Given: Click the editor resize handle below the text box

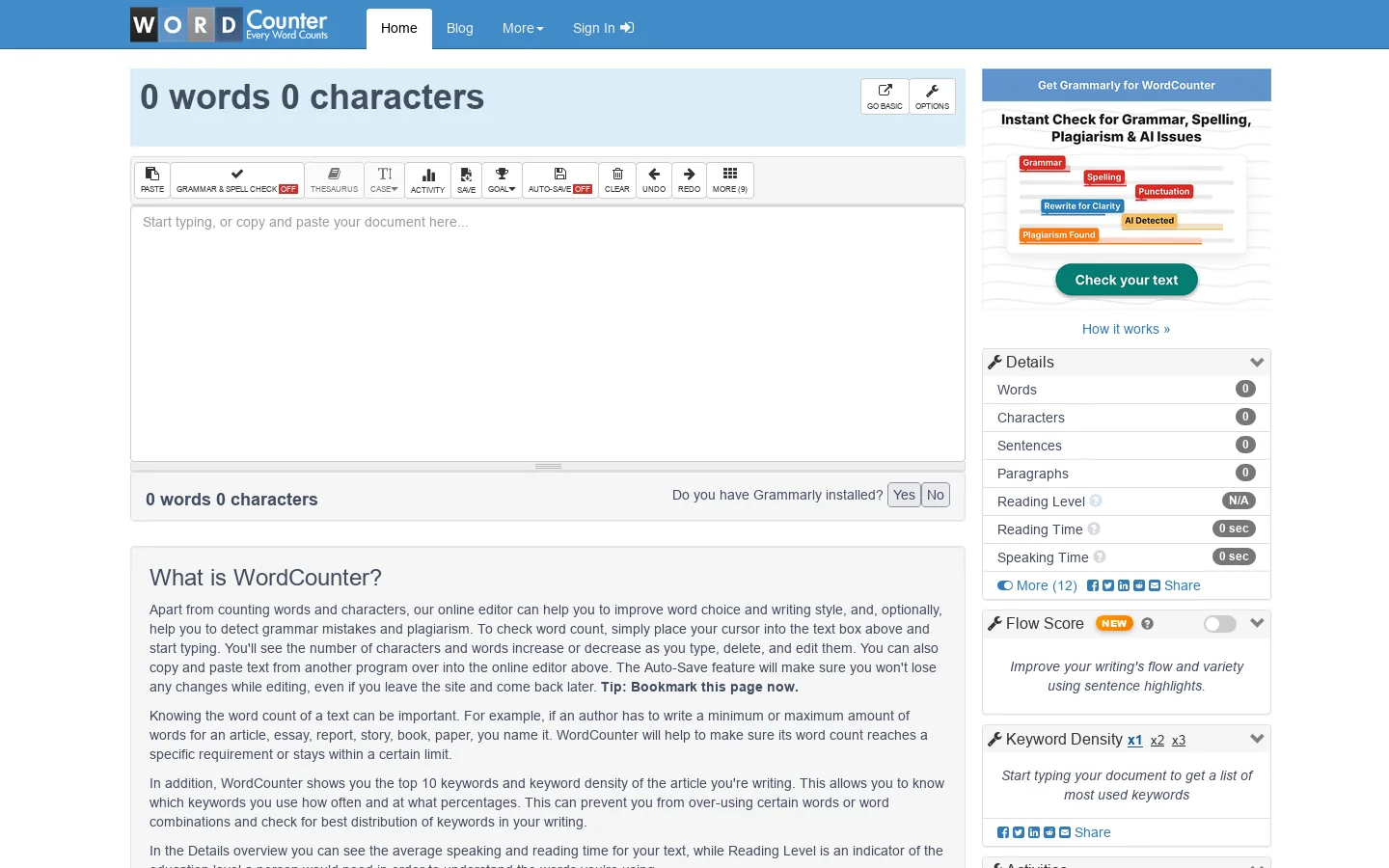Looking at the screenshot, I should [548, 467].
